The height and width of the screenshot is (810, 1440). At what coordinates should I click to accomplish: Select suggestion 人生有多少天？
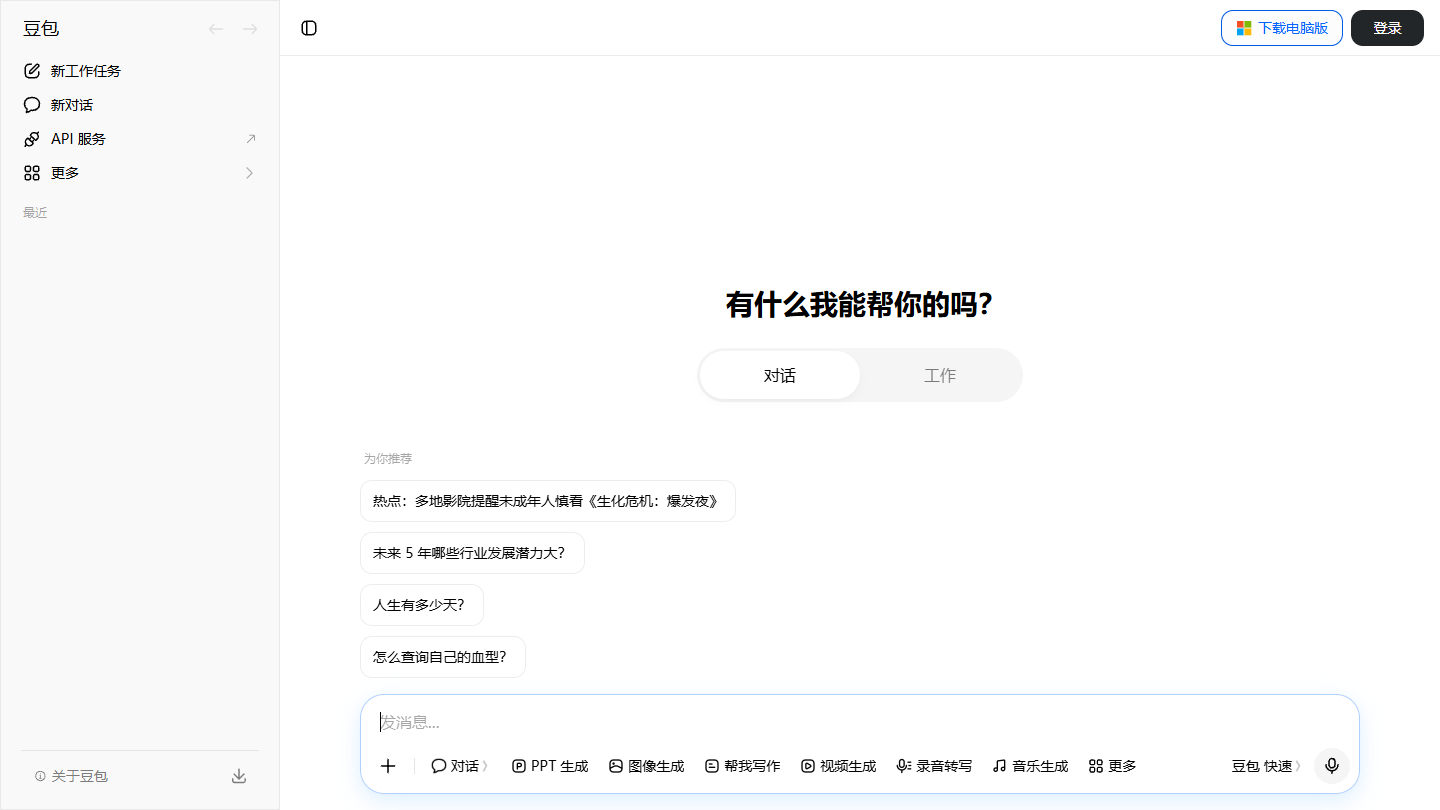(422, 605)
